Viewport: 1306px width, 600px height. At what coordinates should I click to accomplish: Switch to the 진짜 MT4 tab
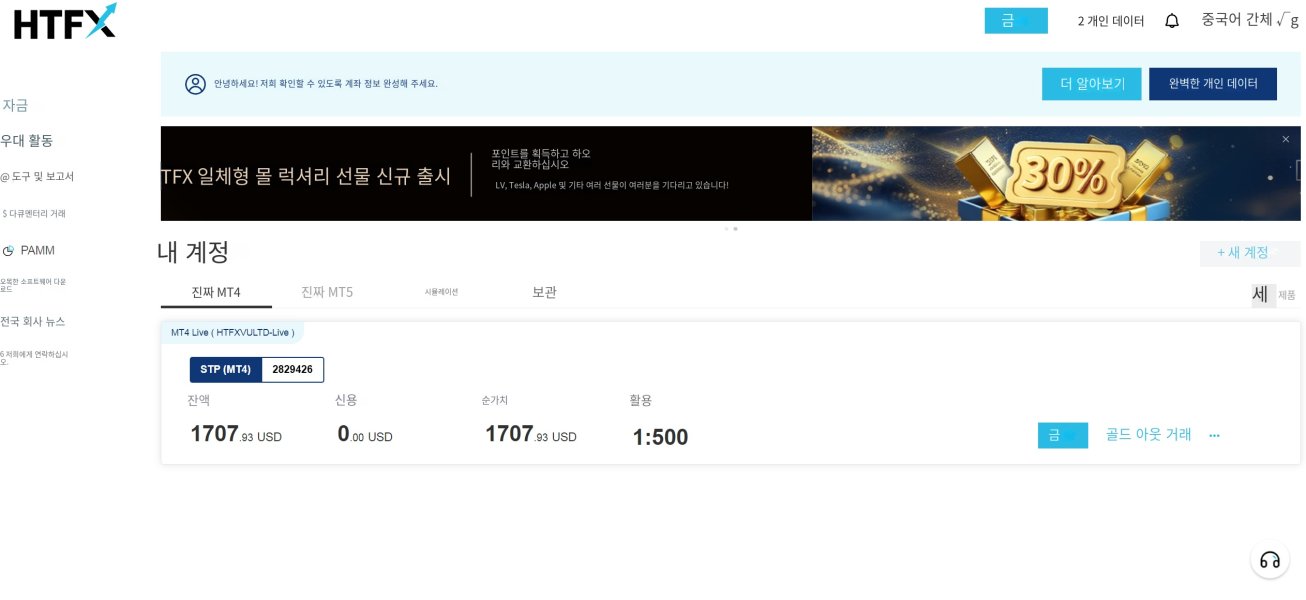pos(216,292)
